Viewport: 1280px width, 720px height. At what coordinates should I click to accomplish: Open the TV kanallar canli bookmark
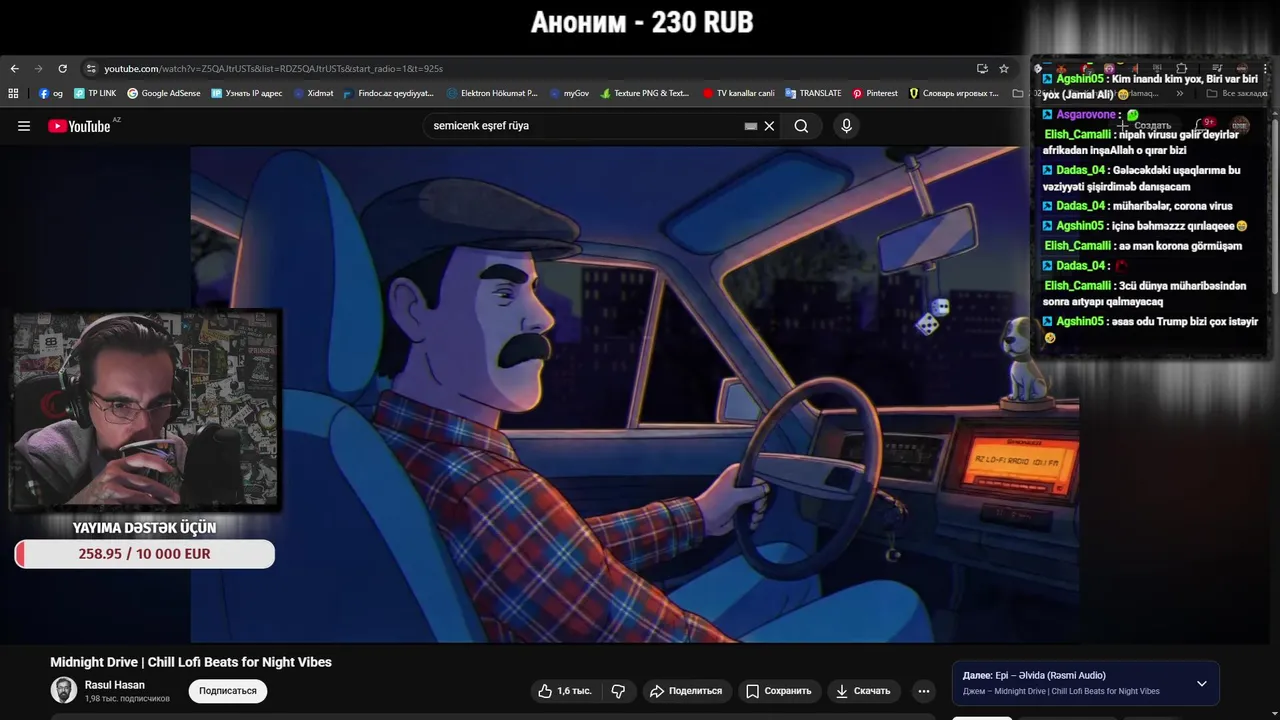coord(738,93)
